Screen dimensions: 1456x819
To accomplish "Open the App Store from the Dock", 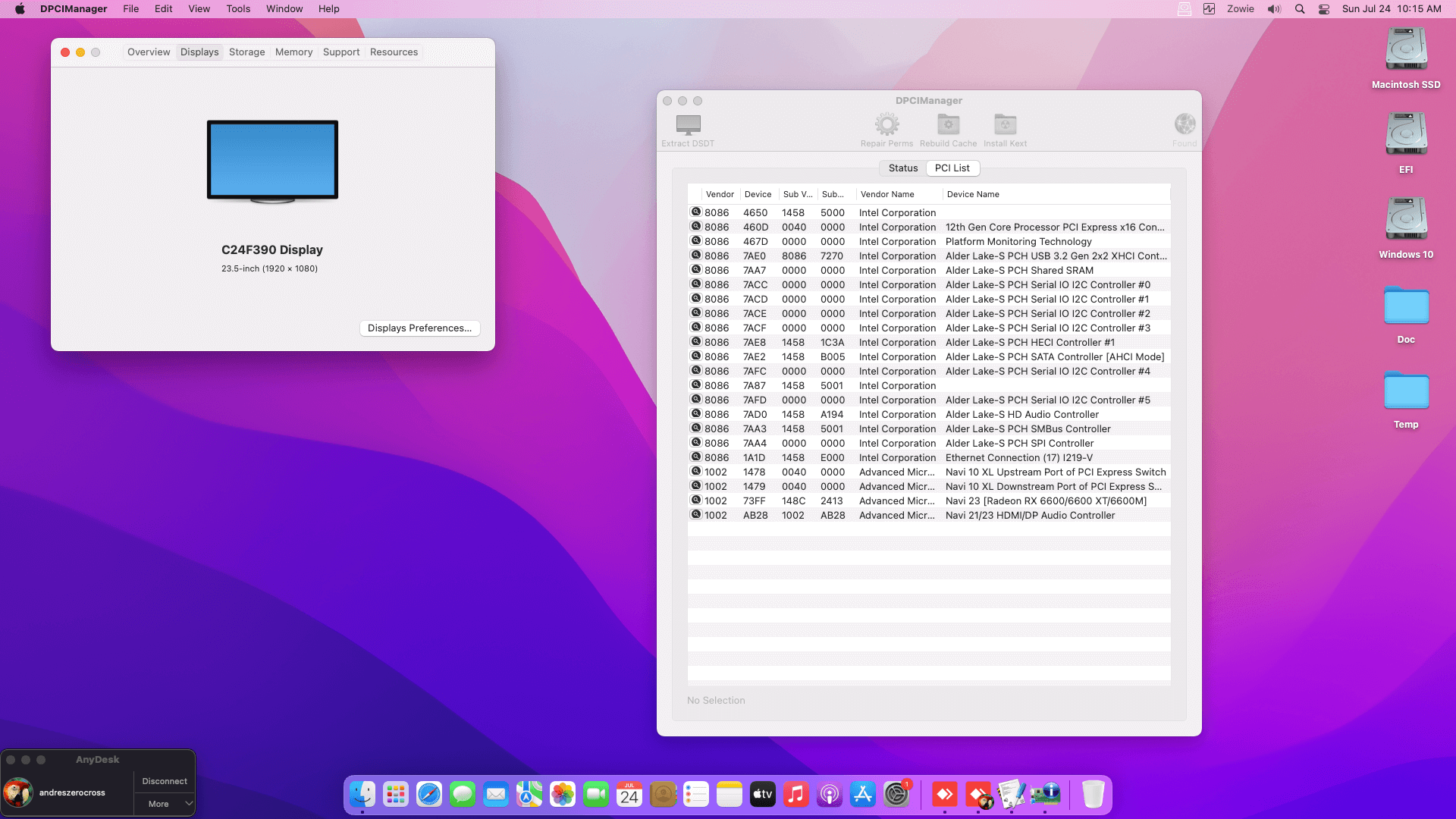I will point(863,794).
